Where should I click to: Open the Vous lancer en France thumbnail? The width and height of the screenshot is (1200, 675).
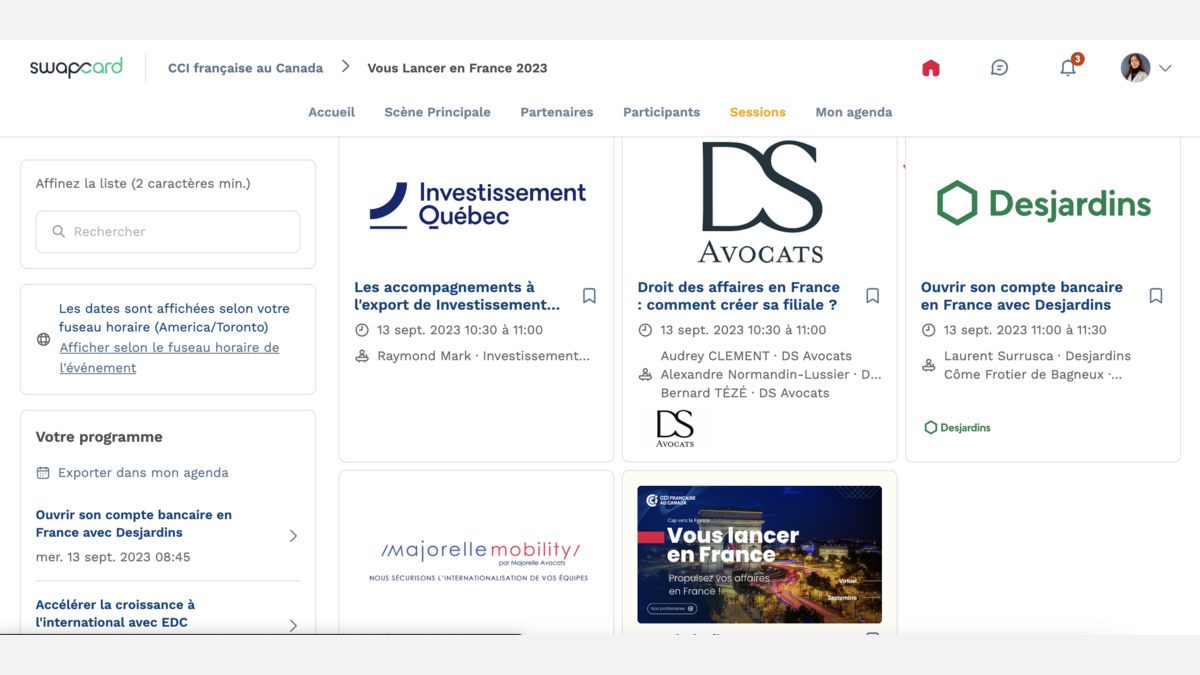click(760, 555)
